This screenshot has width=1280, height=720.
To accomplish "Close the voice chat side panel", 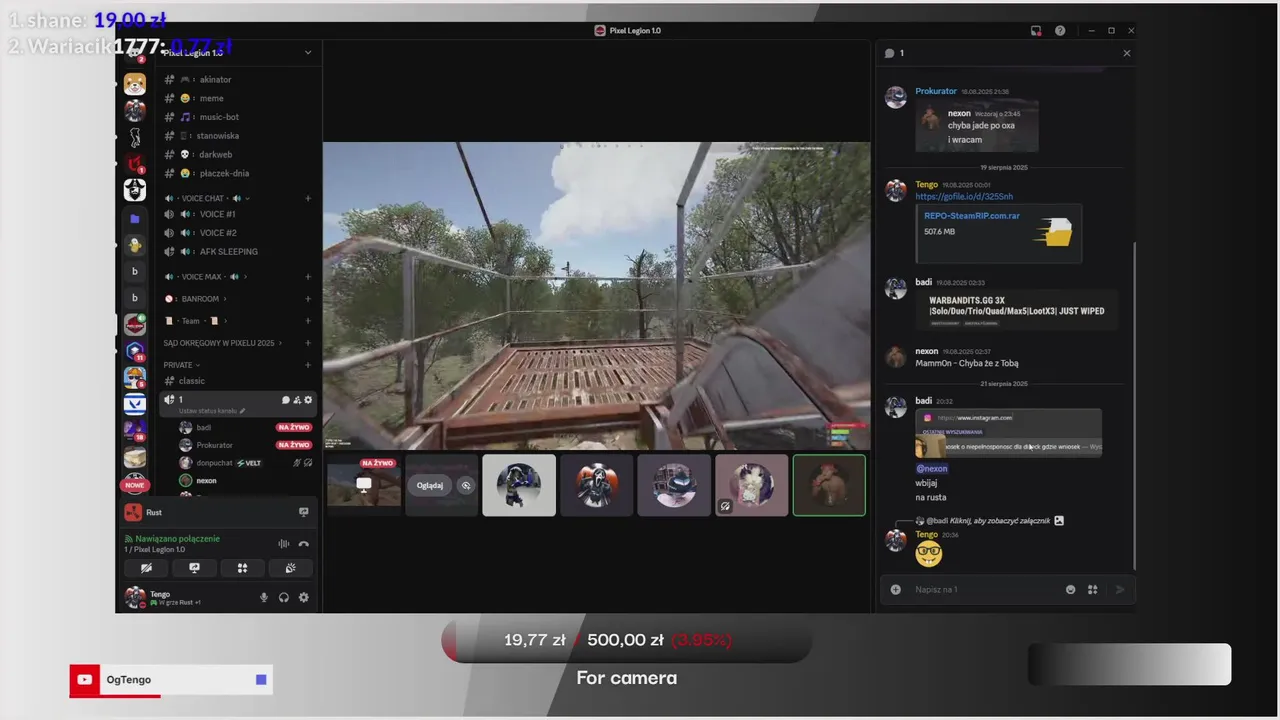I will tap(1127, 53).
